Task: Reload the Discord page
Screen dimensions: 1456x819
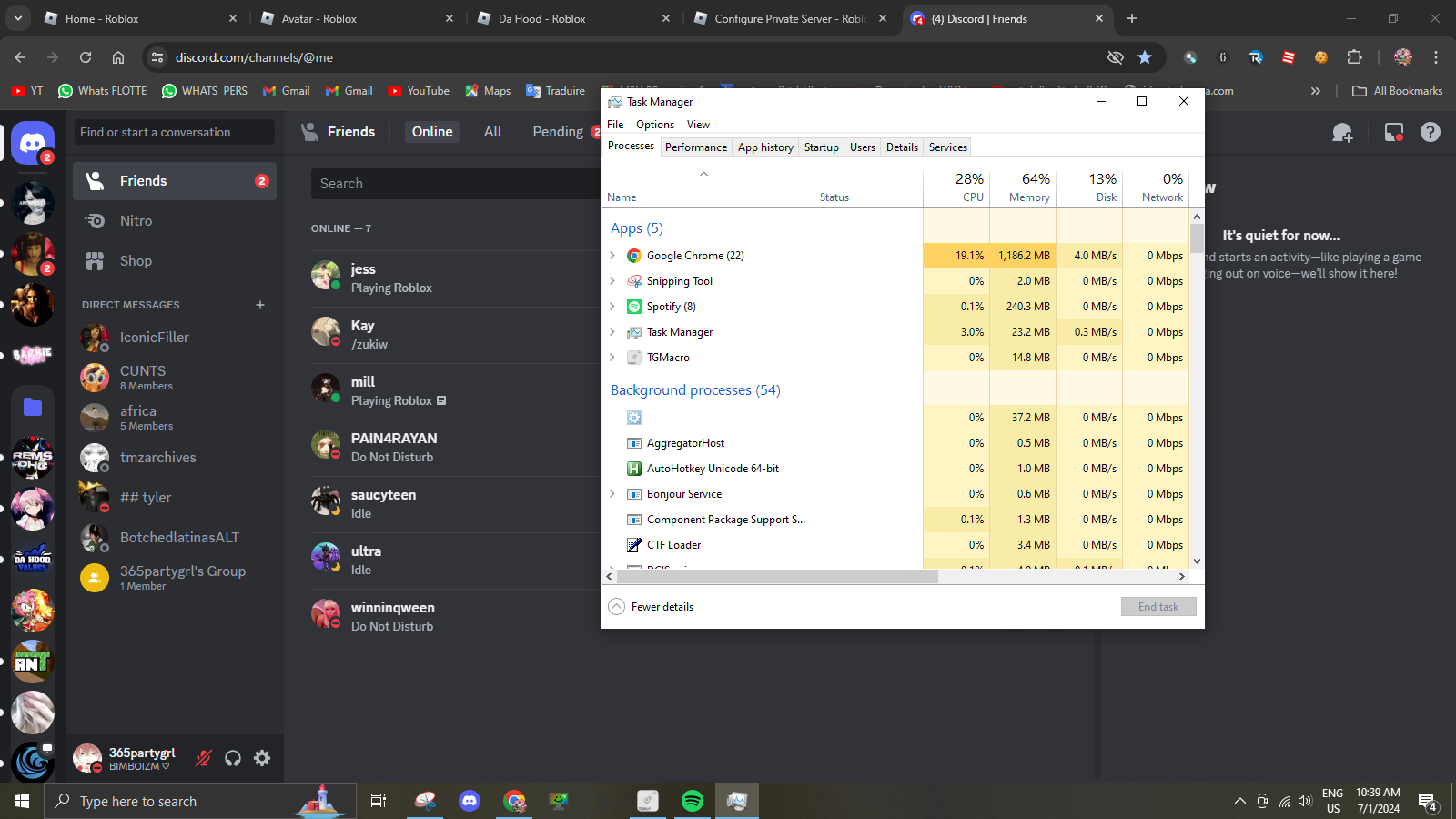Action: 86,57
